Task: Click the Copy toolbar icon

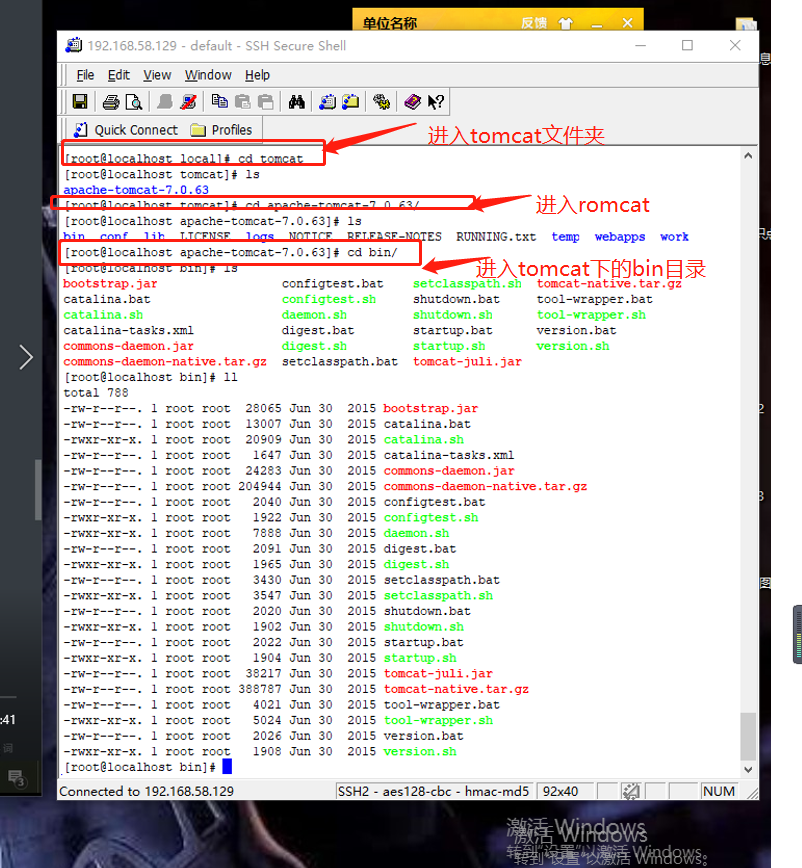Action: (x=220, y=101)
